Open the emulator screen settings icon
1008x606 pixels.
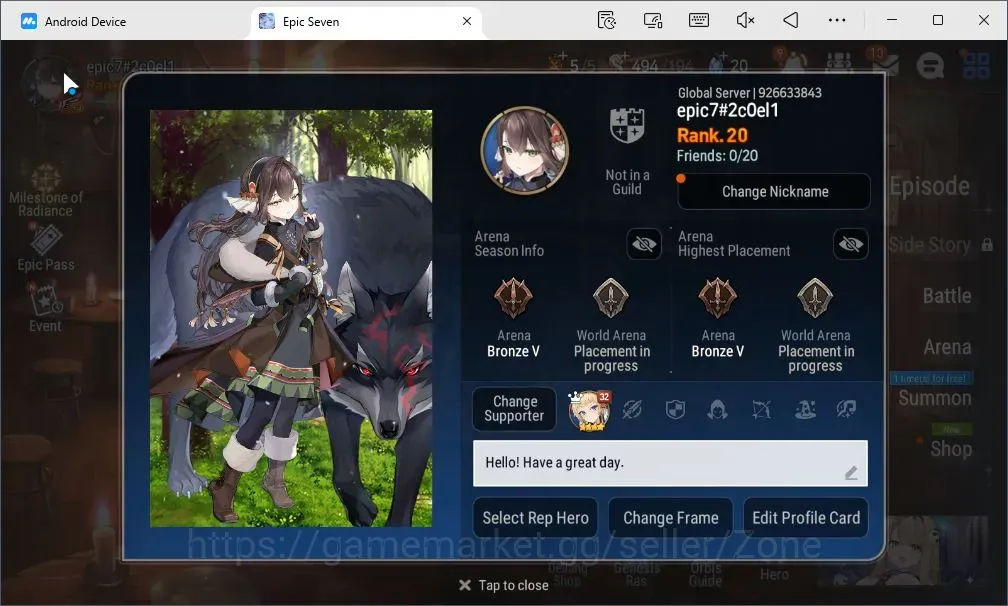(x=653, y=21)
